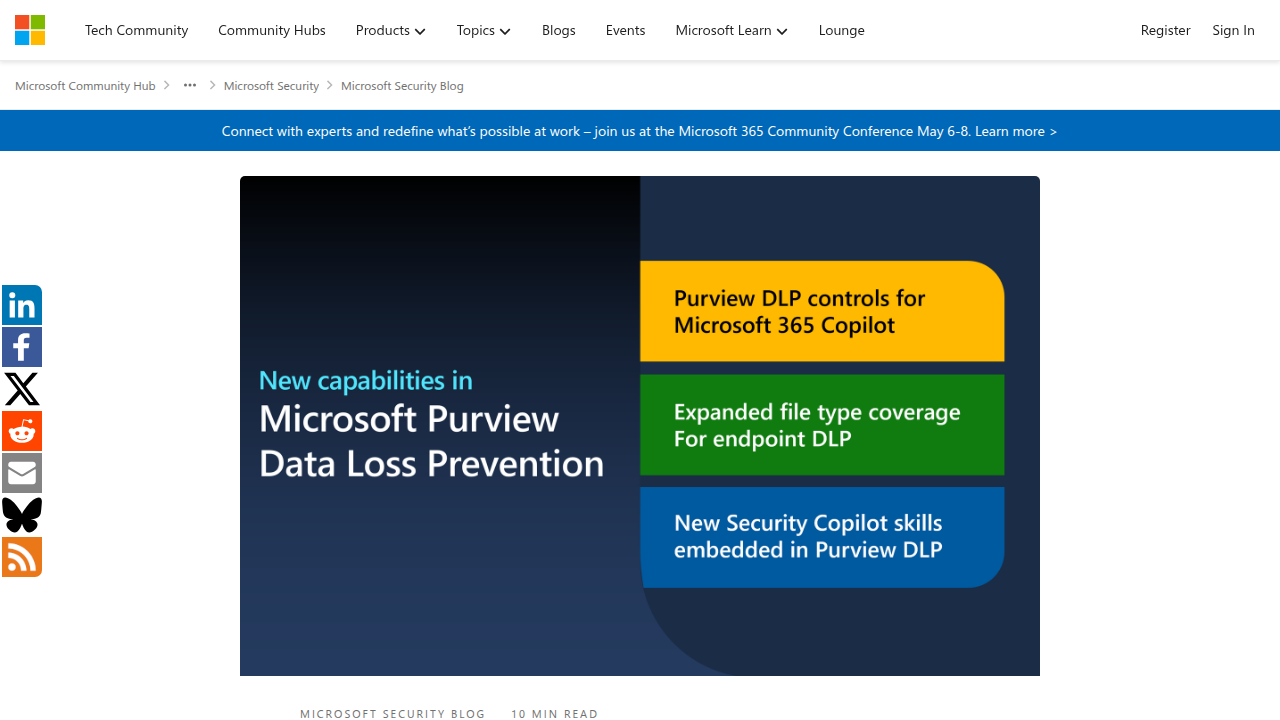Open Community Hubs page
Image resolution: width=1280 pixels, height=720 pixels.
[x=272, y=30]
